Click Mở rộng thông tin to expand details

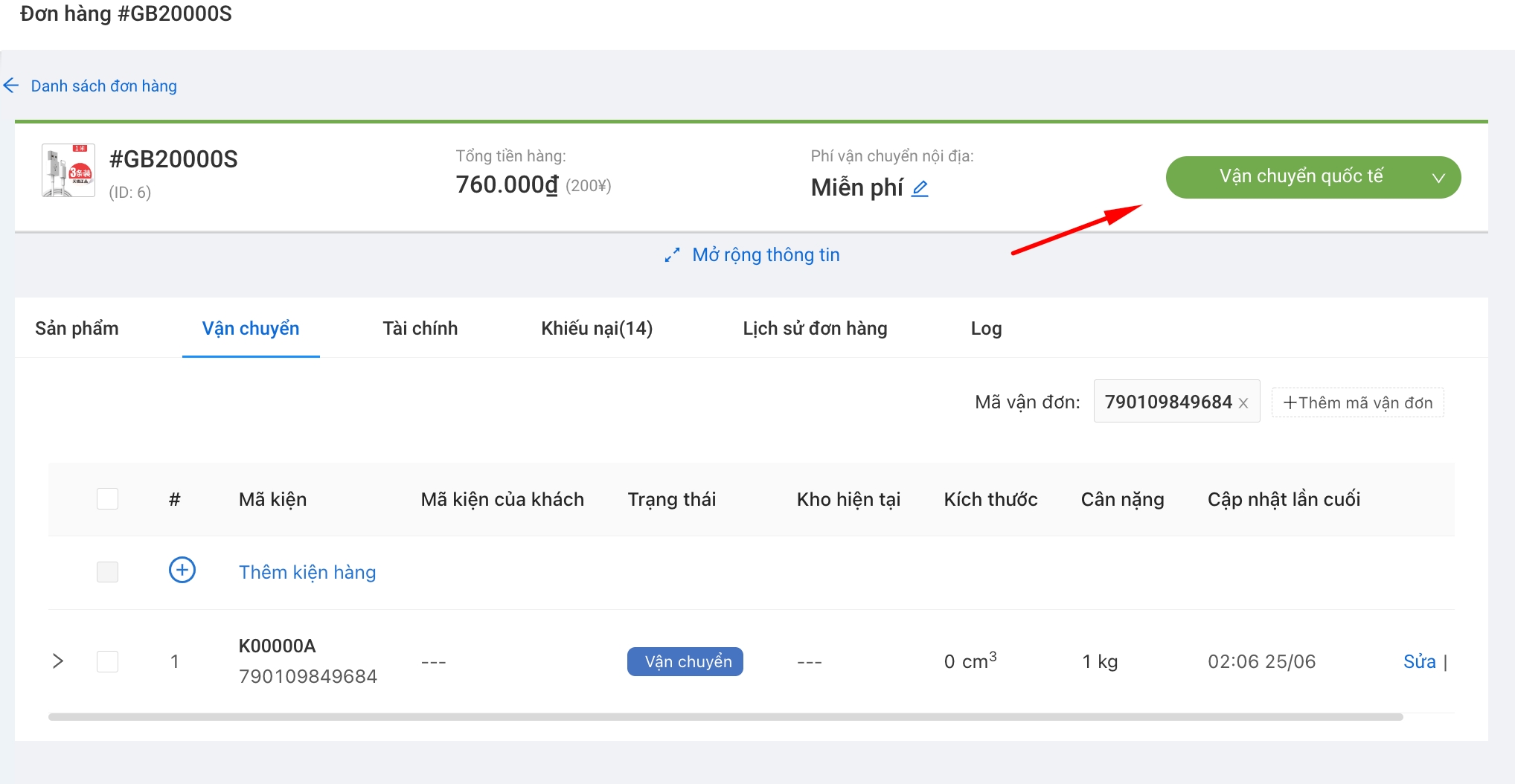pyautogui.click(x=765, y=255)
